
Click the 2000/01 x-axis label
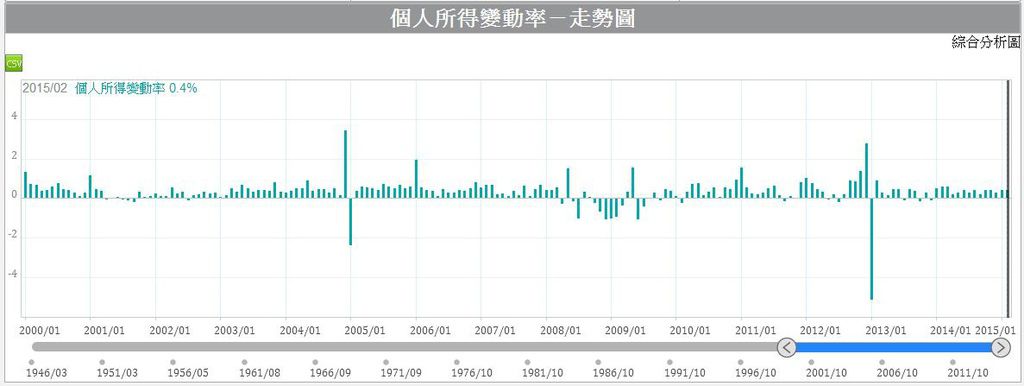point(40,330)
